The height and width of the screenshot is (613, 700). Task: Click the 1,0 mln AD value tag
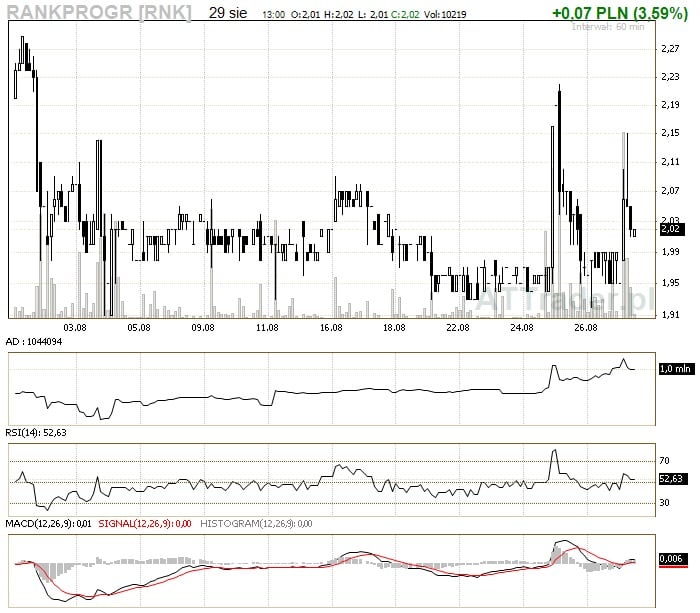click(x=675, y=369)
